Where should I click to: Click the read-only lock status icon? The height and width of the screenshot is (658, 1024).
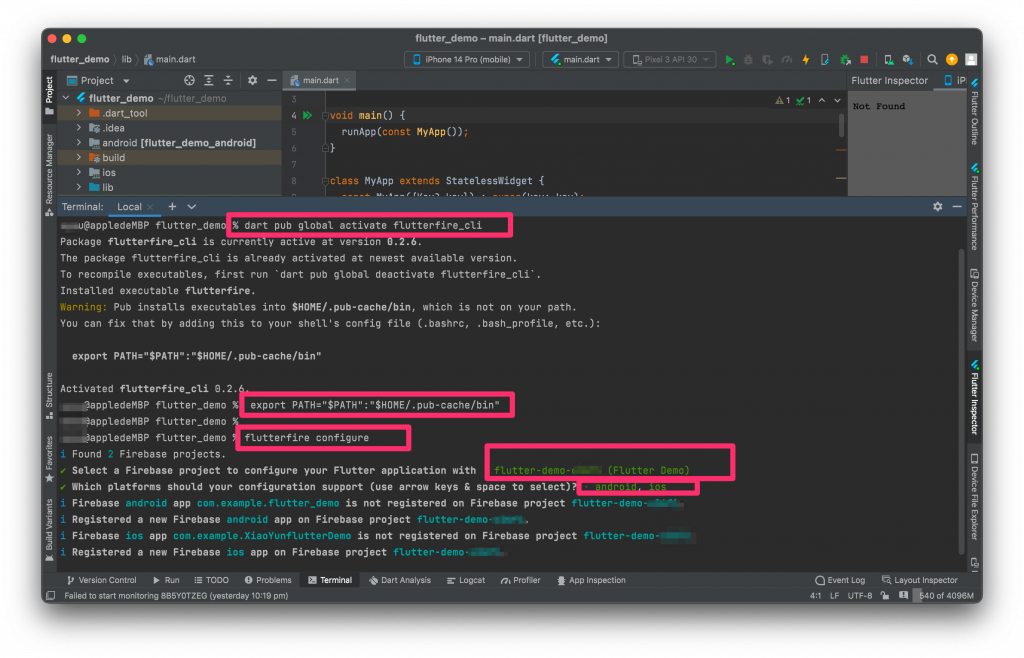[884, 595]
